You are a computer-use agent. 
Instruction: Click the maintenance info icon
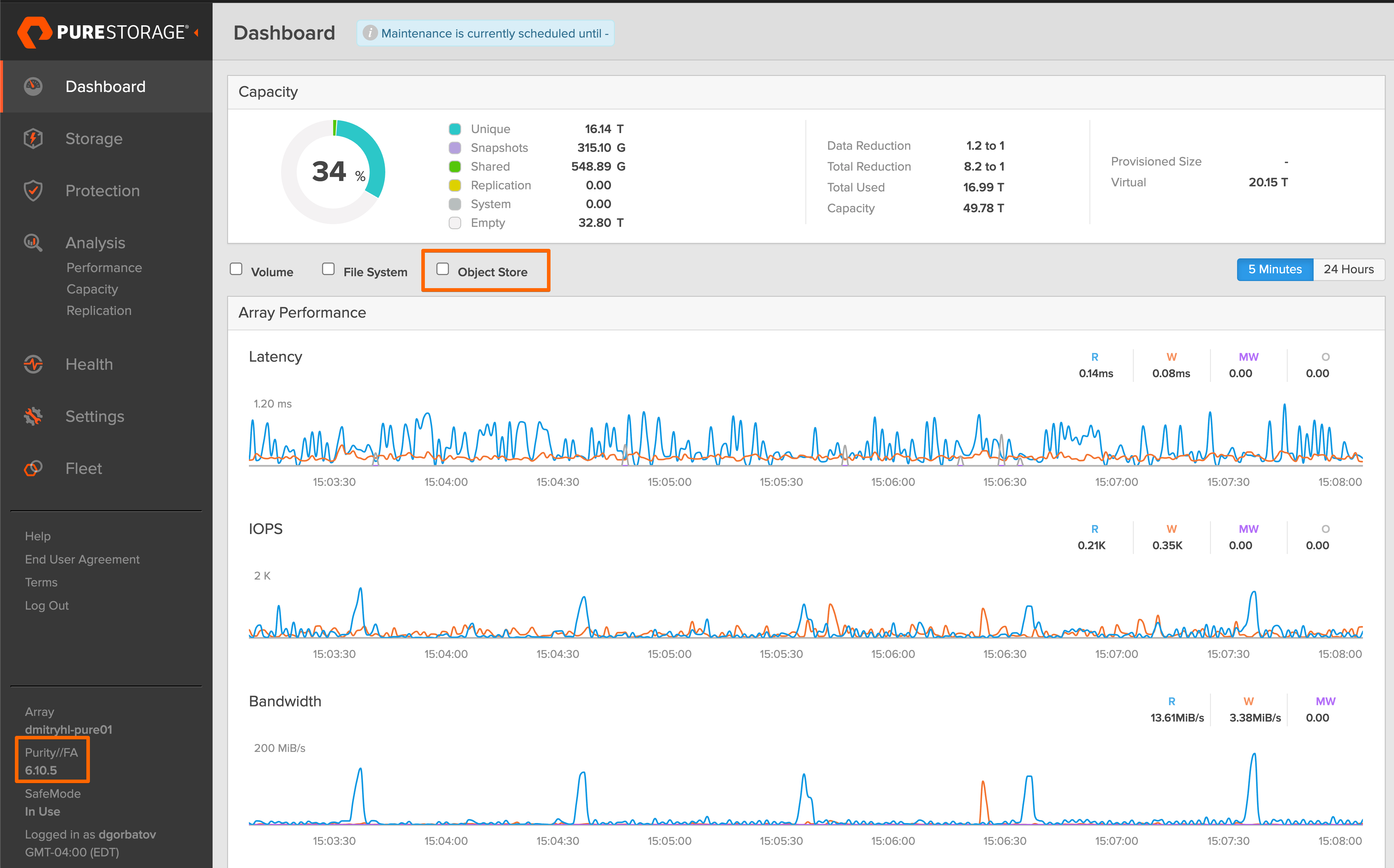[370, 33]
